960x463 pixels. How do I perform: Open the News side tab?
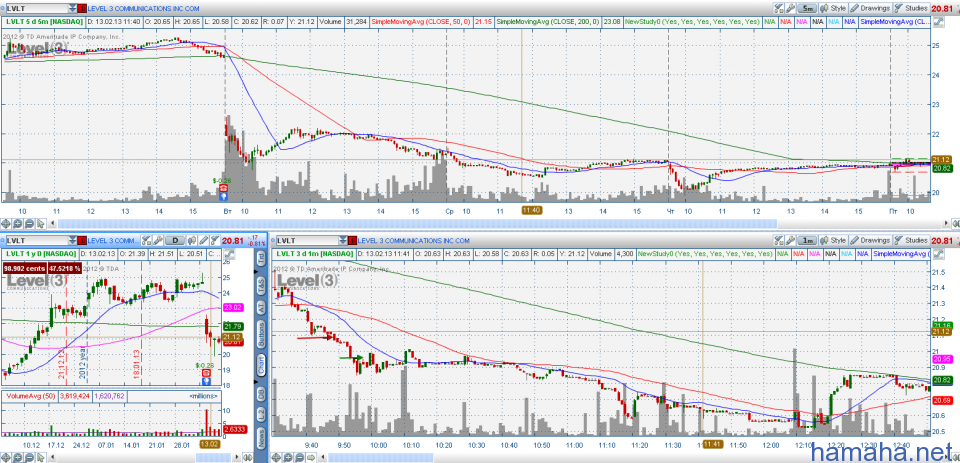click(261, 439)
